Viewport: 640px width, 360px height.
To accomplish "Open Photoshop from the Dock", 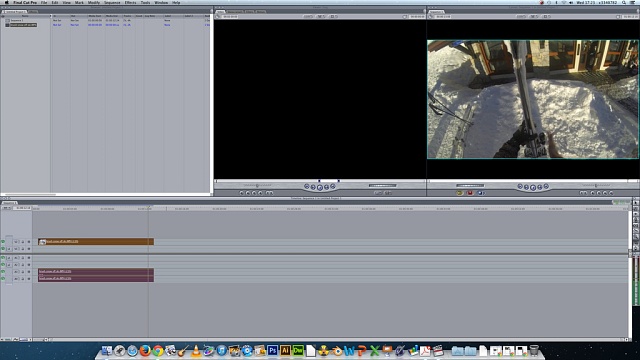I will [272, 350].
